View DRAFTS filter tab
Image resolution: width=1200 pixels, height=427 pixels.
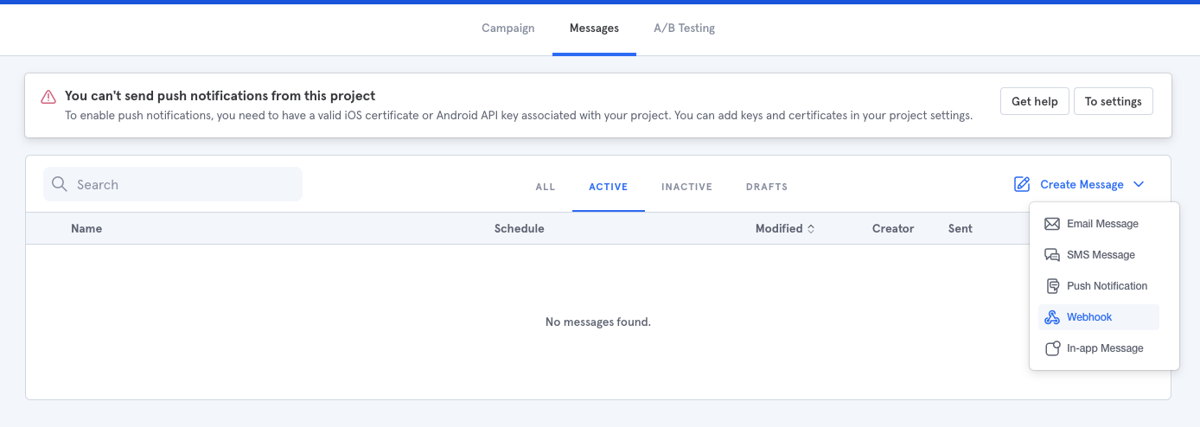tap(767, 187)
